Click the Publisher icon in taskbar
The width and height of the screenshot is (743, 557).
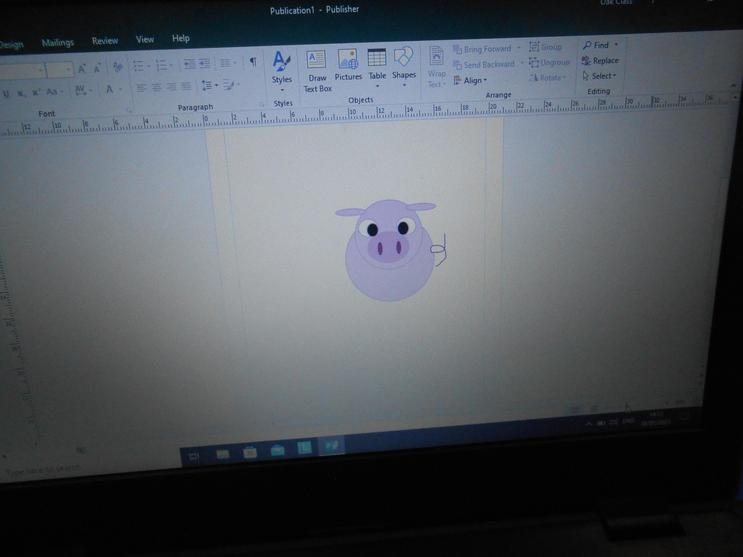[331, 446]
